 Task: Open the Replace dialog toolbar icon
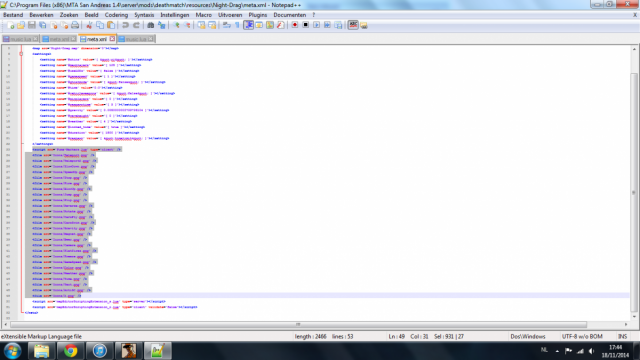(162, 25)
